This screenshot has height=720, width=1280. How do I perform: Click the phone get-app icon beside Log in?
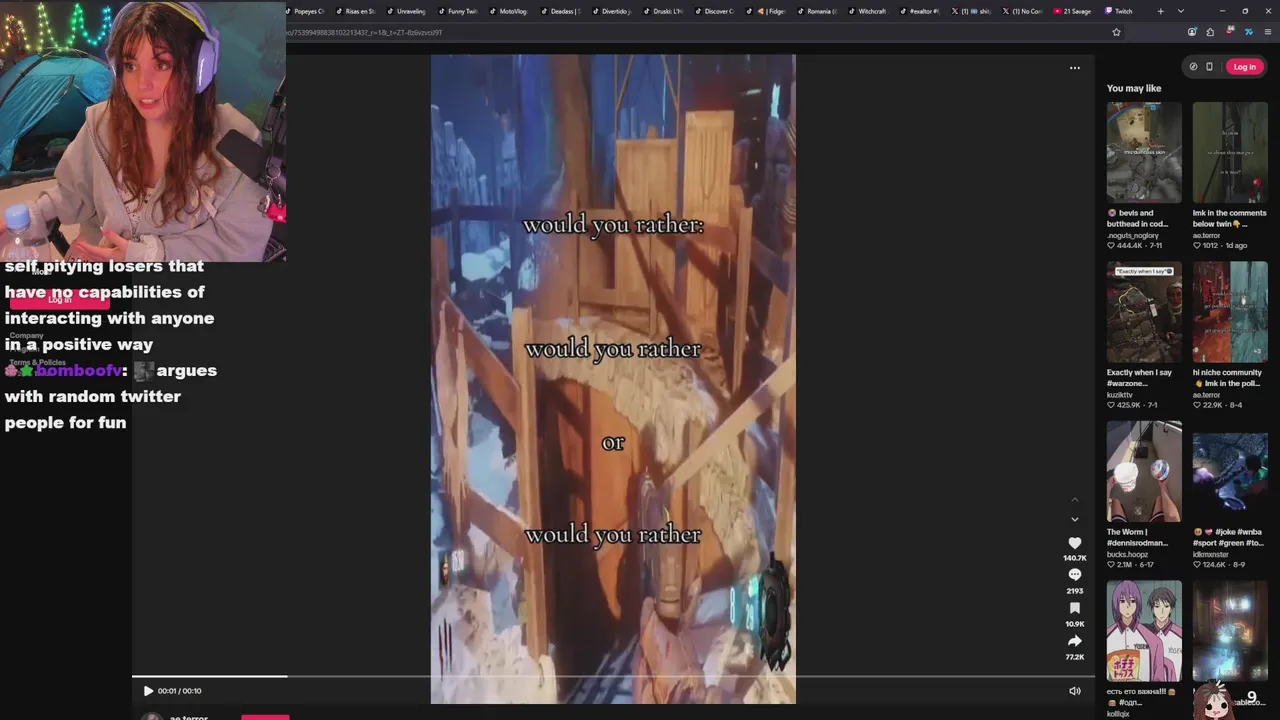click(1209, 67)
